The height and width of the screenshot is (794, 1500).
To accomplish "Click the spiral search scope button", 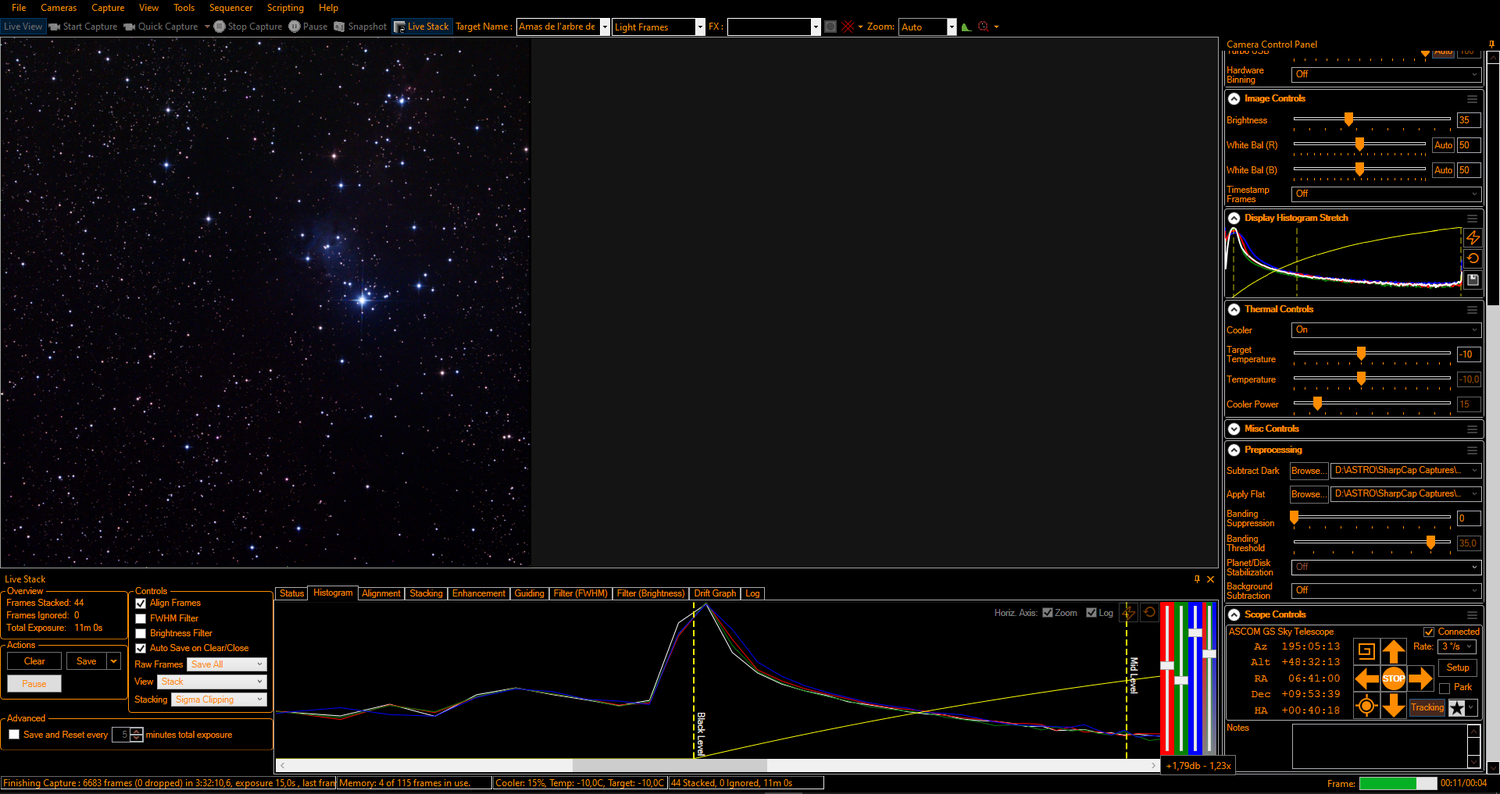I will [x=1366, y=652].
